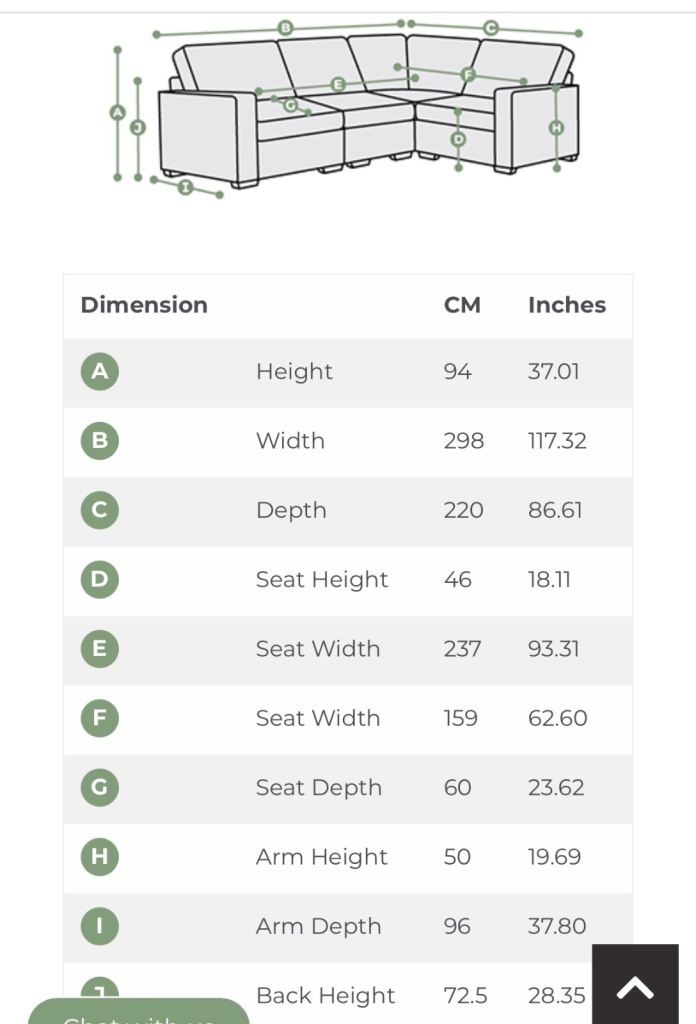Select the Dimension column header

tap(144, 305)
